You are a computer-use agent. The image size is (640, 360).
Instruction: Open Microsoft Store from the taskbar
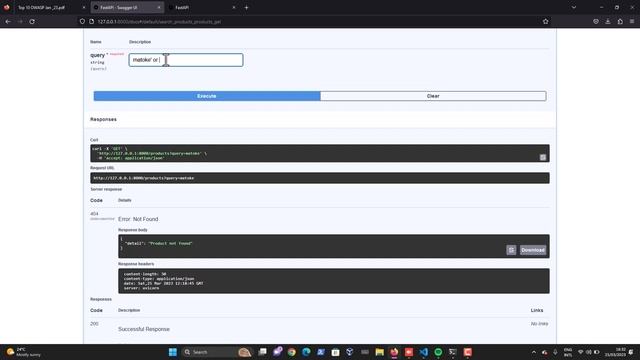(335, 352)
